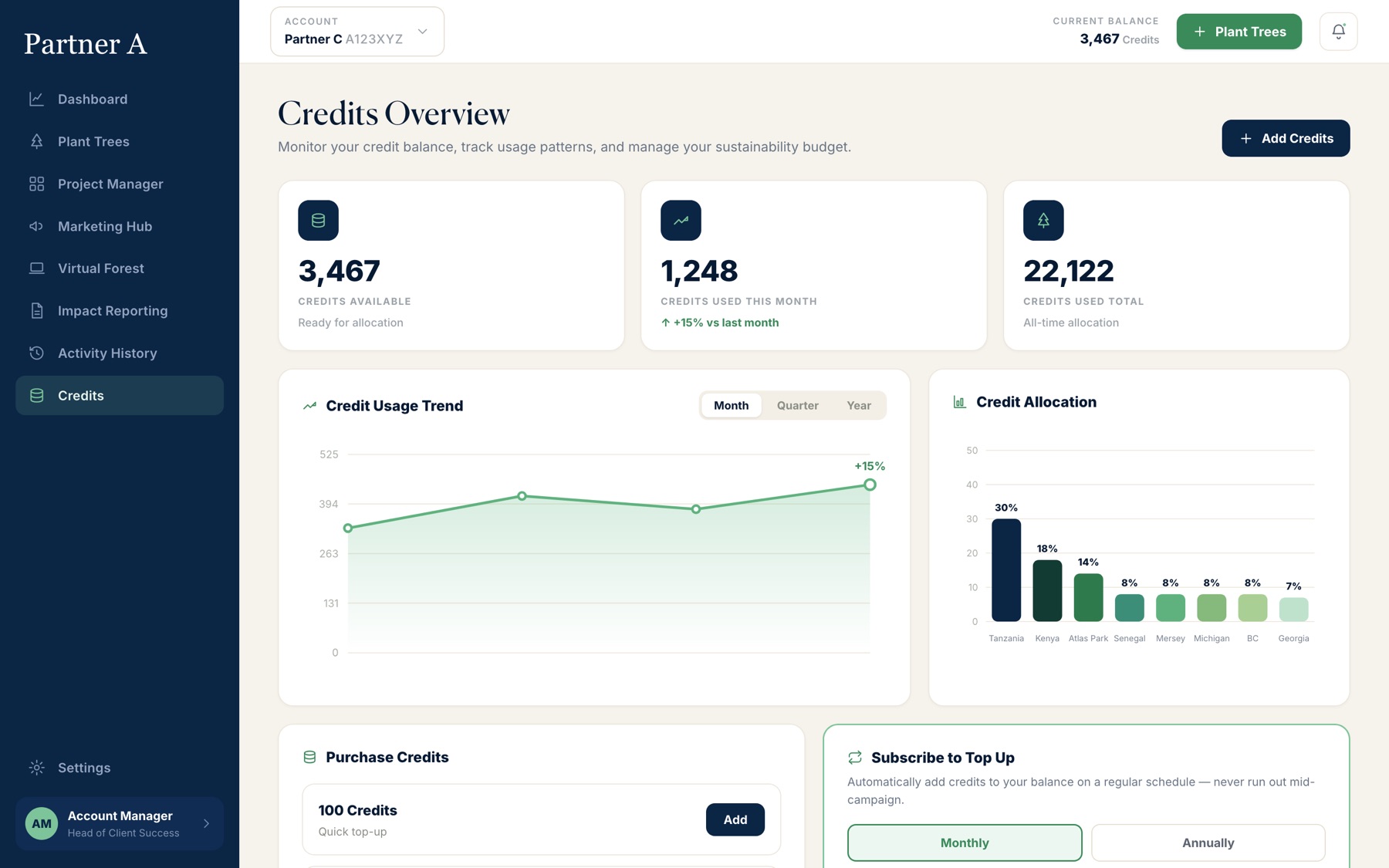Click the Activity History clock icon
This screenshot has width=1389, height=868.
[36, 353]
